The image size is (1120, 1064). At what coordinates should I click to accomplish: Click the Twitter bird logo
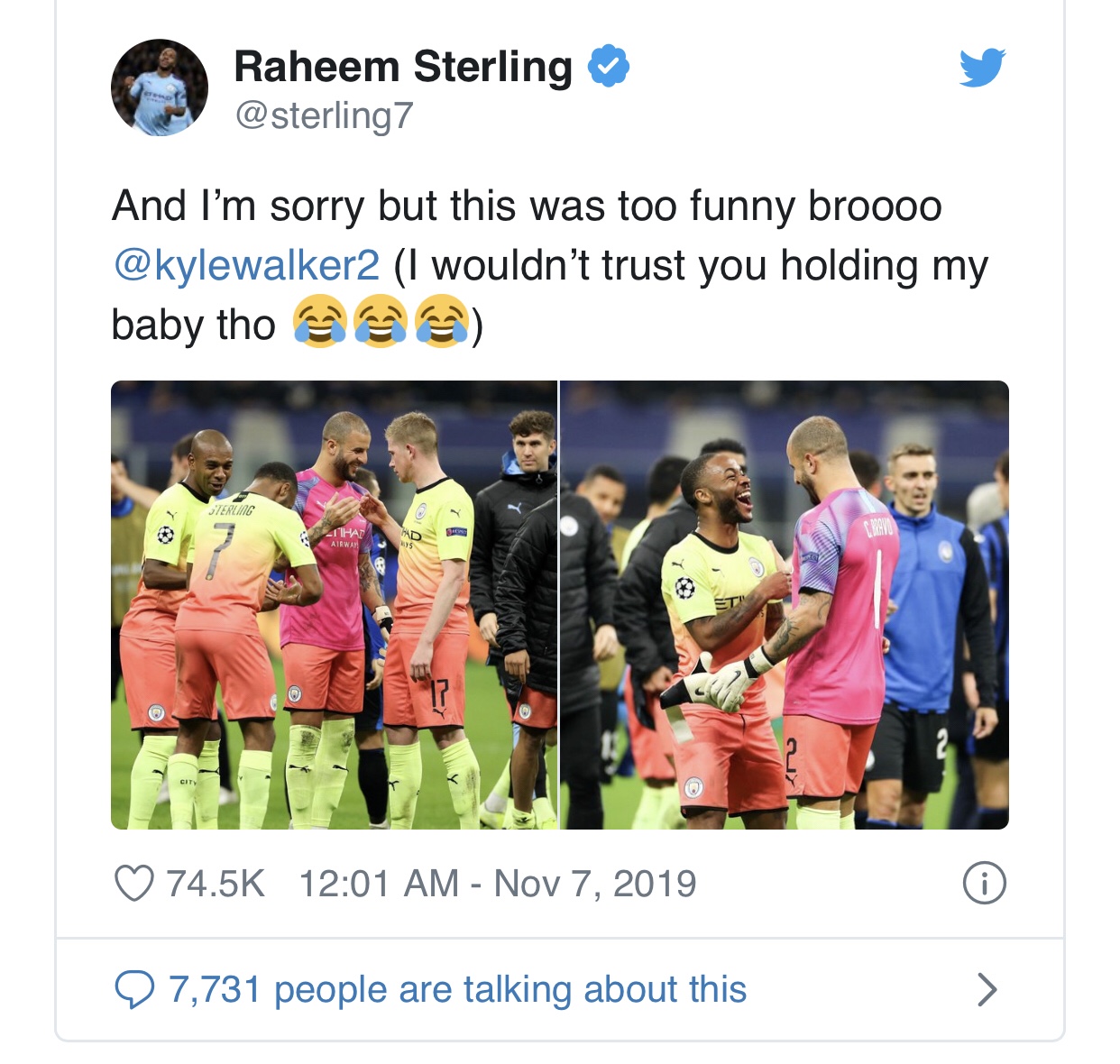tap(982, 68)
